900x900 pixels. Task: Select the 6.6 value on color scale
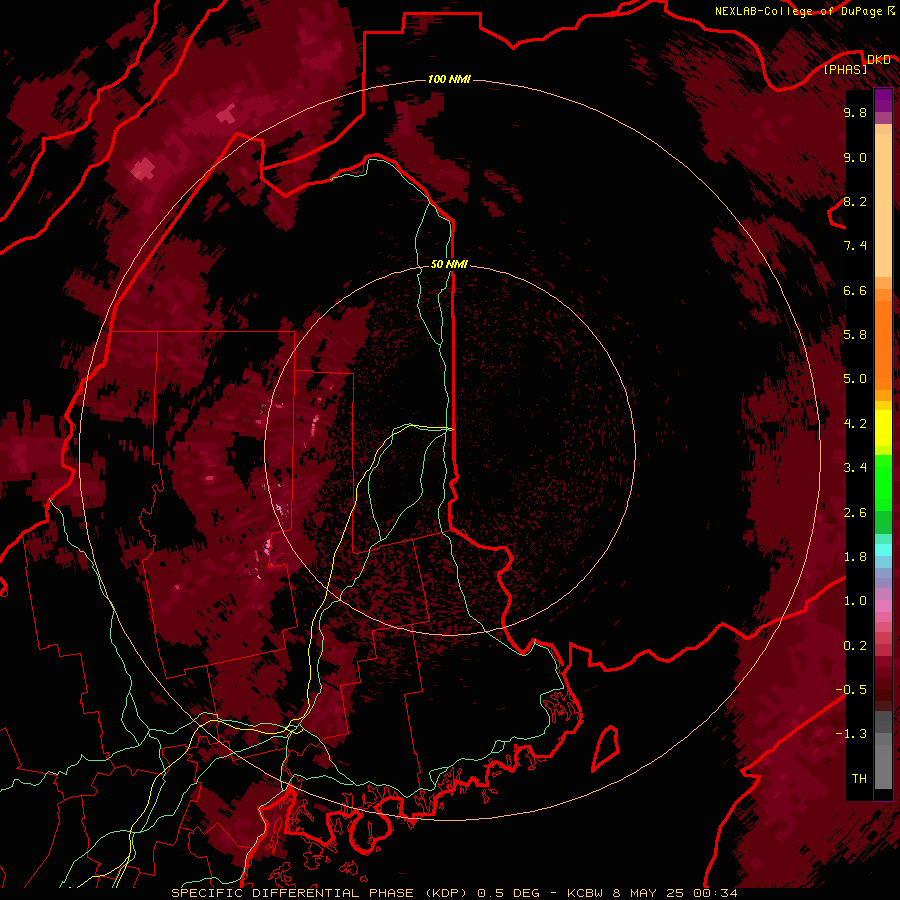855,290
